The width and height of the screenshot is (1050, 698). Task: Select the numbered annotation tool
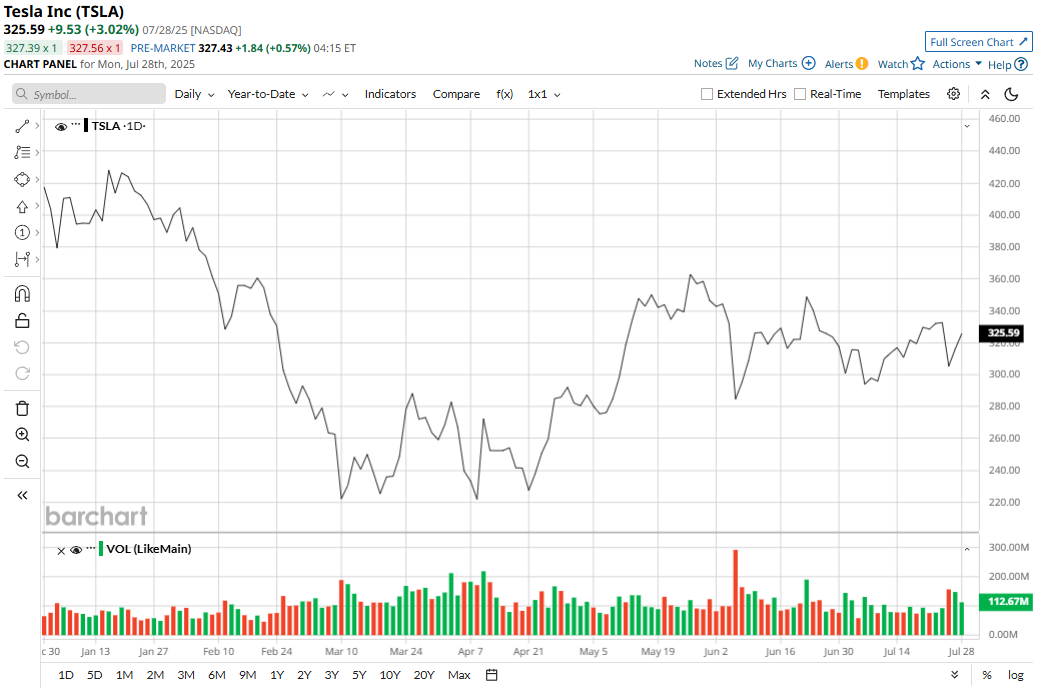(x=22, y=232)
